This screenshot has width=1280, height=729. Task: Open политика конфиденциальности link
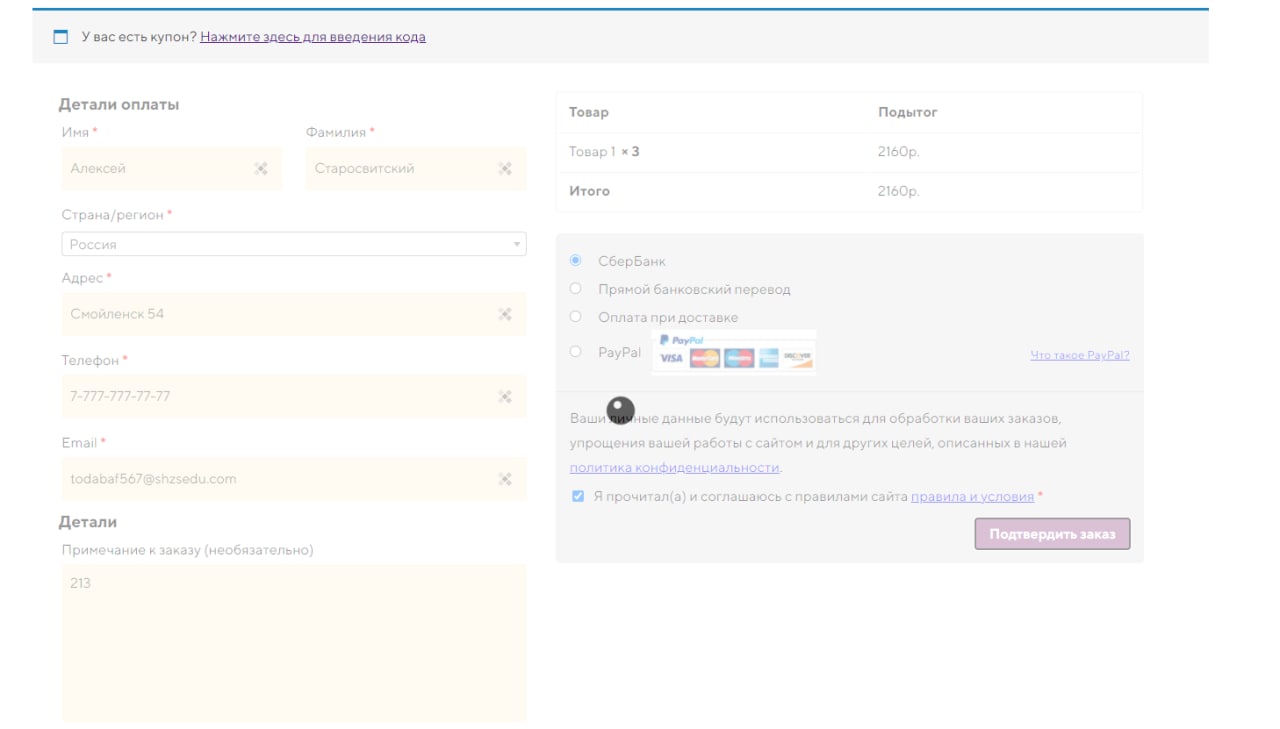[675, 467]
